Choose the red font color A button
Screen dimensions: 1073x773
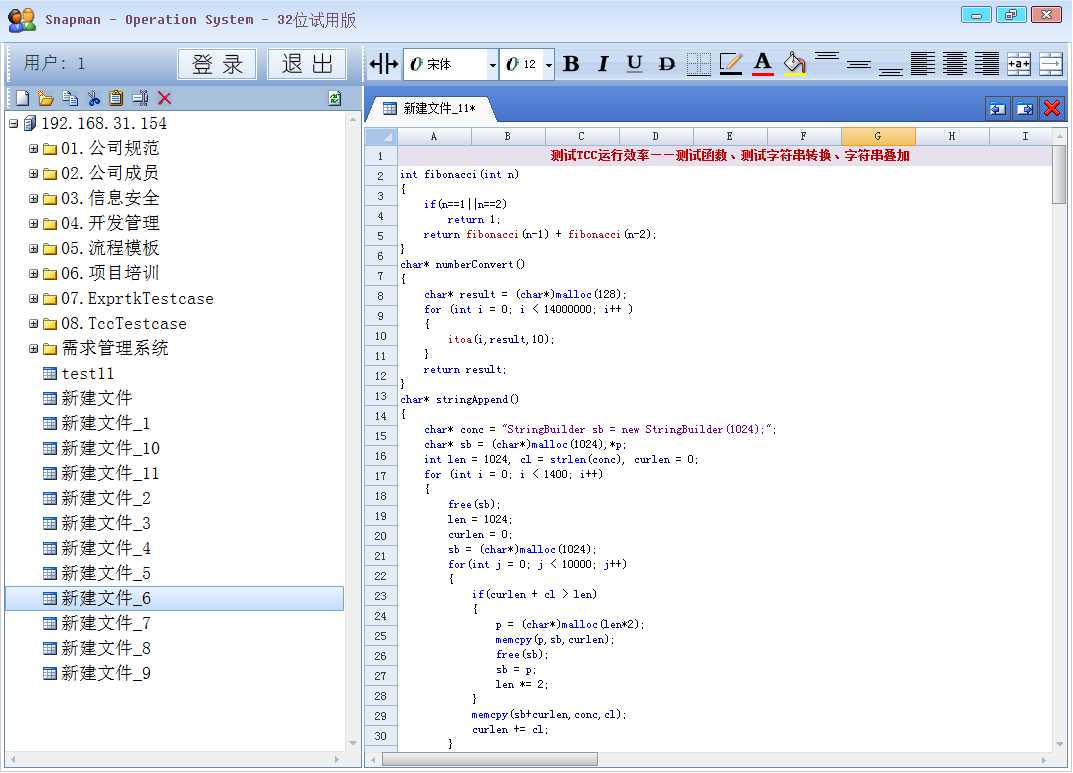[762, 64]
